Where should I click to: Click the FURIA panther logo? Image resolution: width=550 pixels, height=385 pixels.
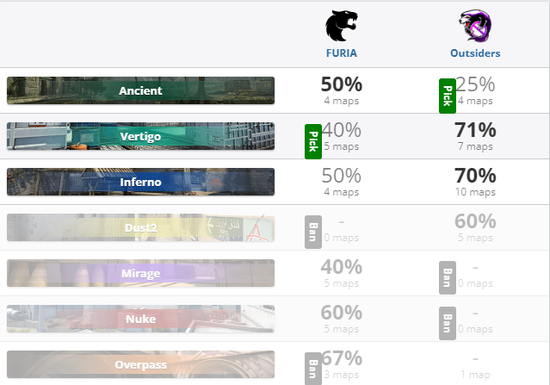pos(341,26)
